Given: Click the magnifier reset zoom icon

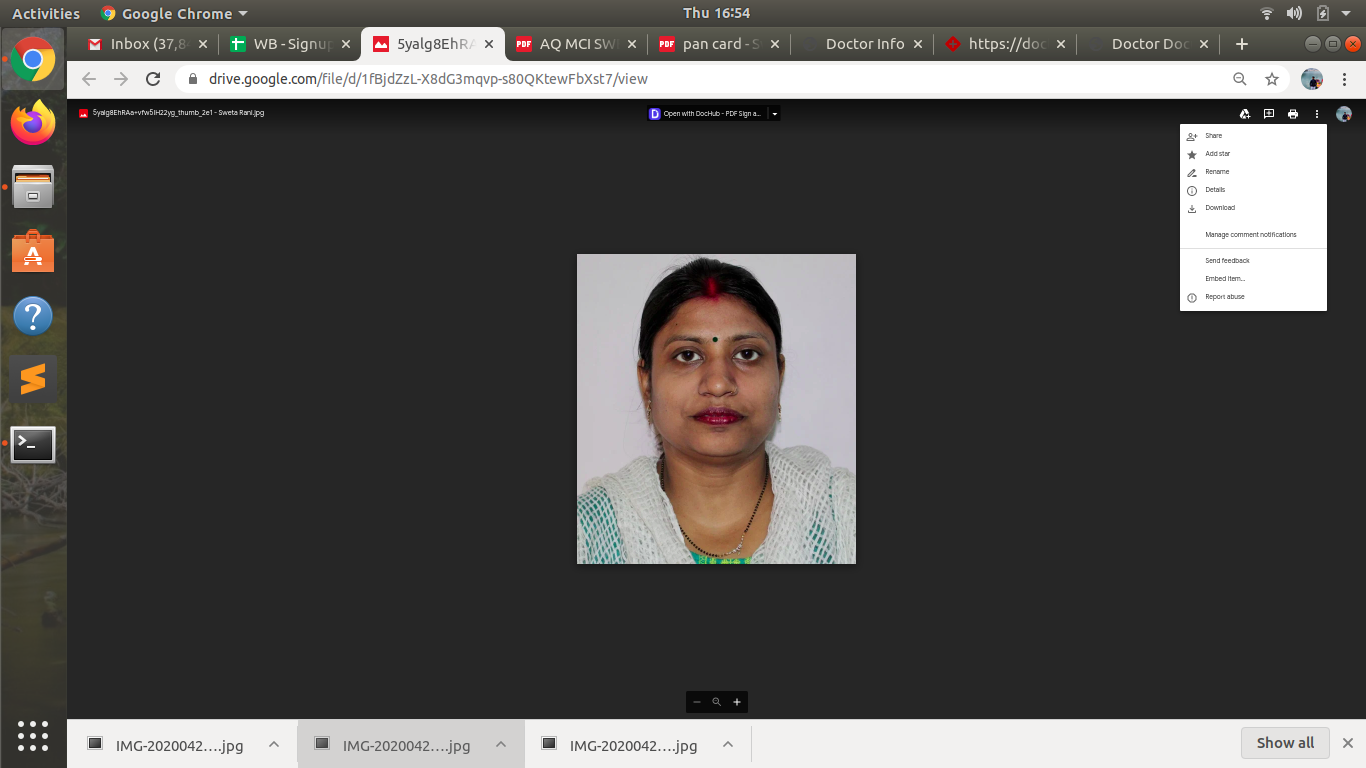Looking at the screenshot, I should 717,702.
